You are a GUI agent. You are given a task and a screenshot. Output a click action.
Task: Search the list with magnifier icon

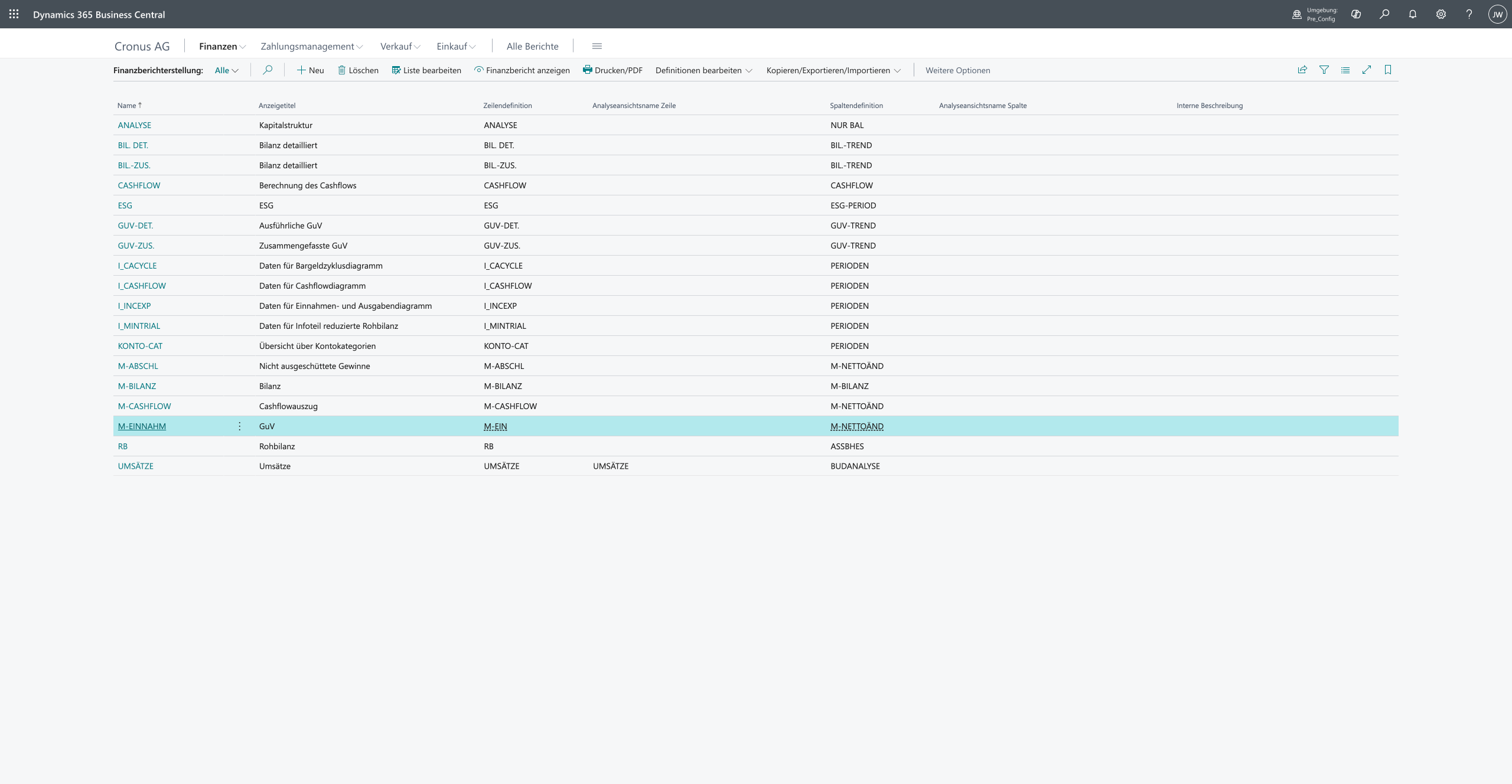pyautogui.click(x=268, y=70)
